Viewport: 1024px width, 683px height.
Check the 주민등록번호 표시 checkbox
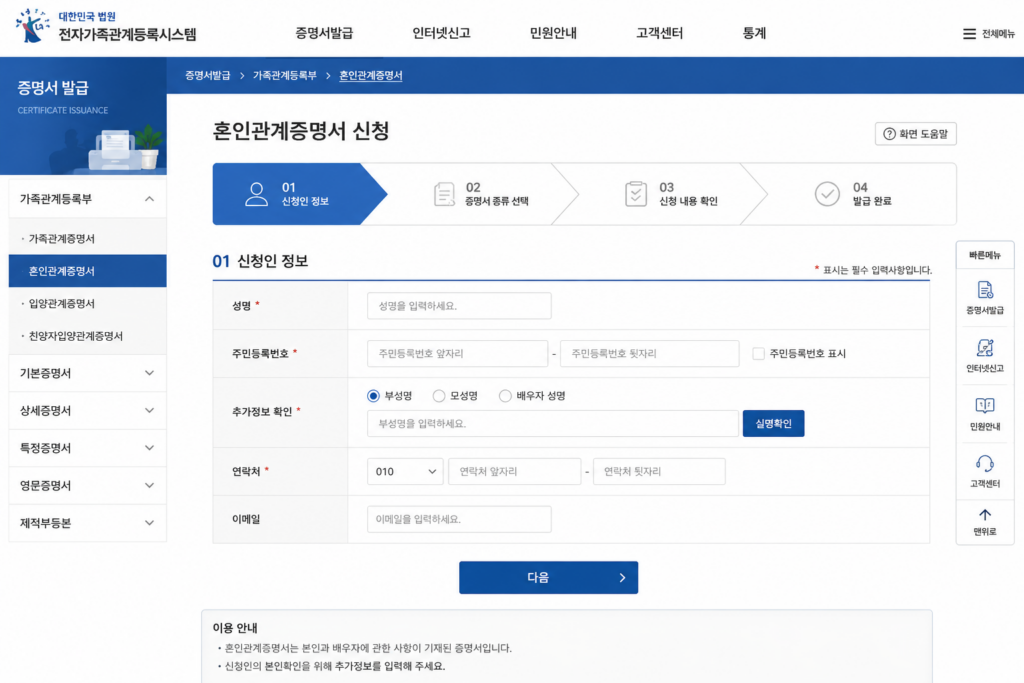(x=758, y=353)
